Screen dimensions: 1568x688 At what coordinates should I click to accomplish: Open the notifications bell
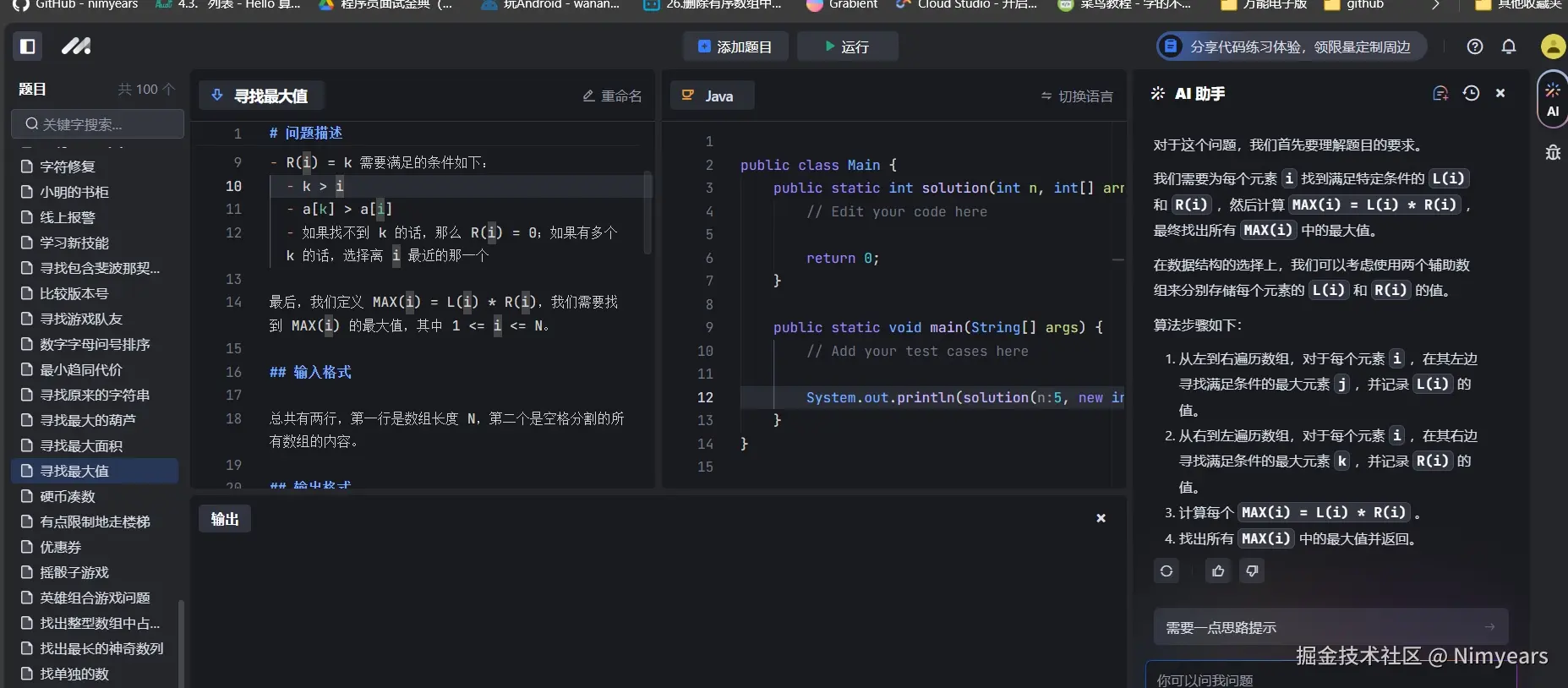pos(1509,46)
